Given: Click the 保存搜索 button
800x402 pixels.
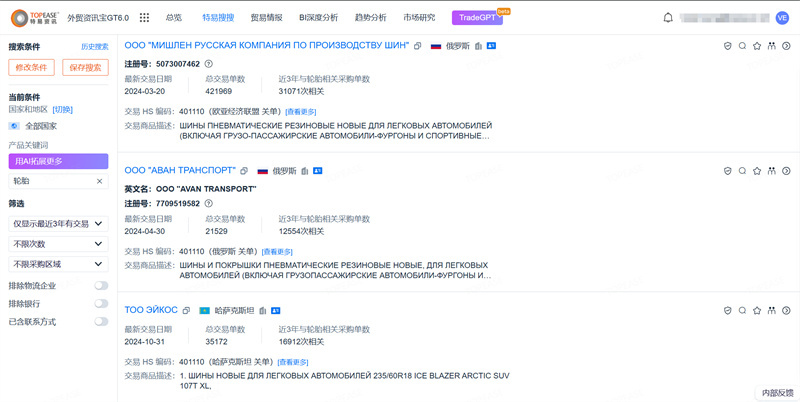Looking at the screenshot, I should point(85,67).
